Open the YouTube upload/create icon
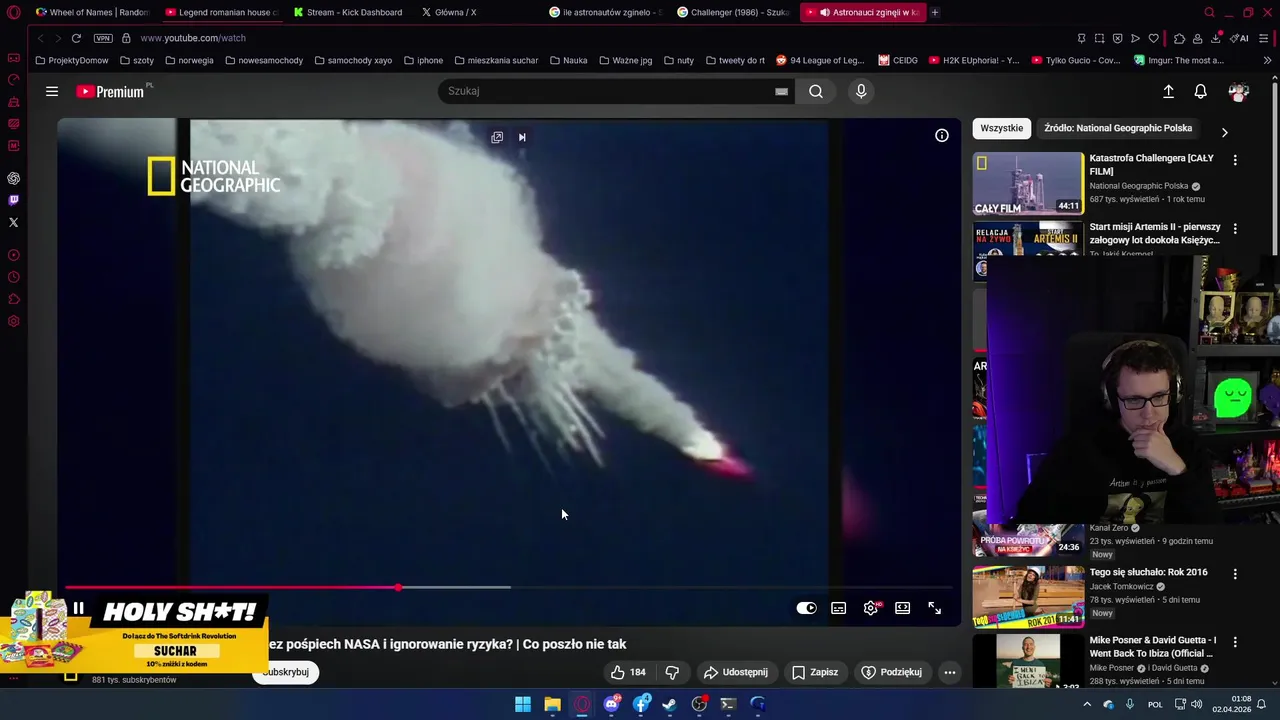Screen dimensions: 1280x720 tap(1168, 91)
